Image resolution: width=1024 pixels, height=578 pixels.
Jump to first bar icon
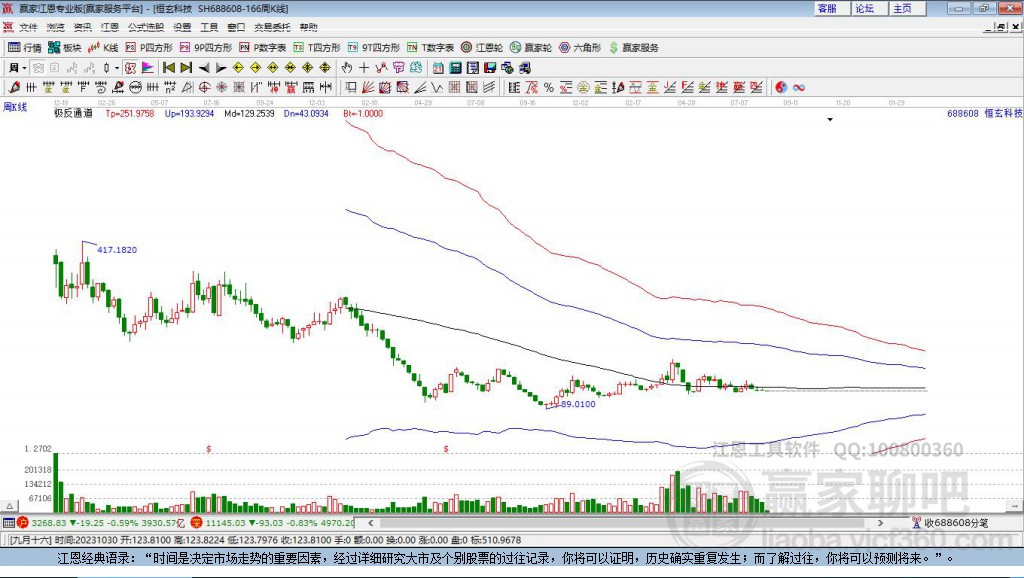tap(168, 68)
